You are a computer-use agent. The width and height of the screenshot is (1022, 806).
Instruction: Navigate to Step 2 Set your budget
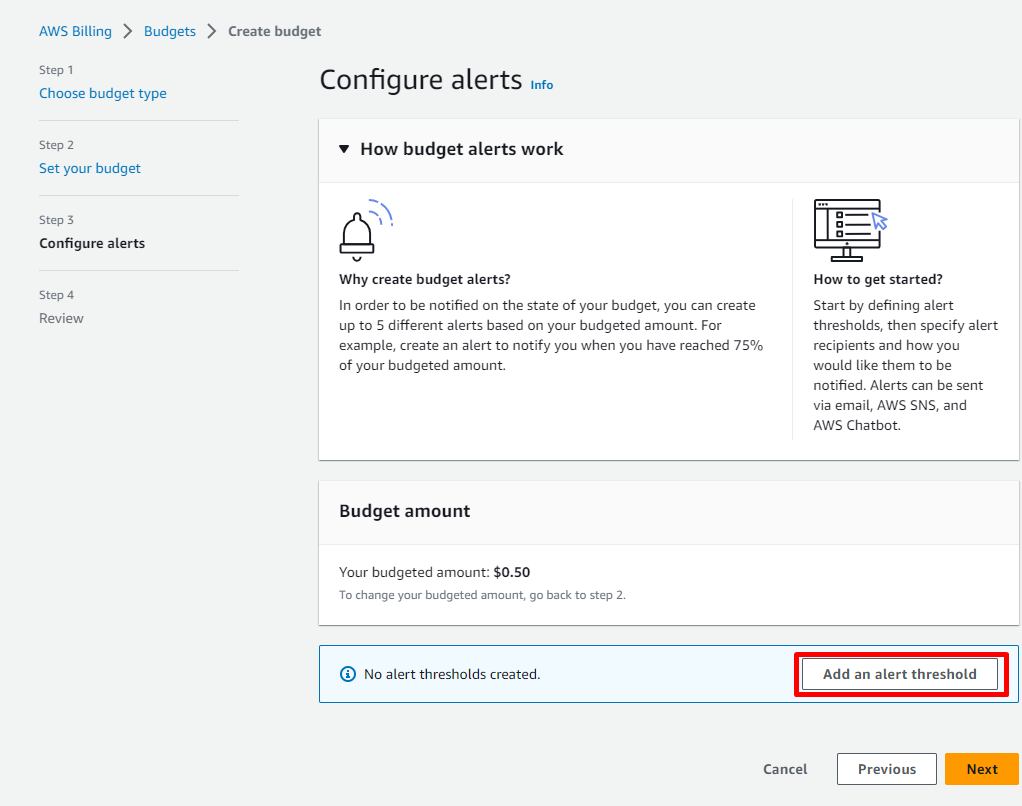click(x=90, y=168)
